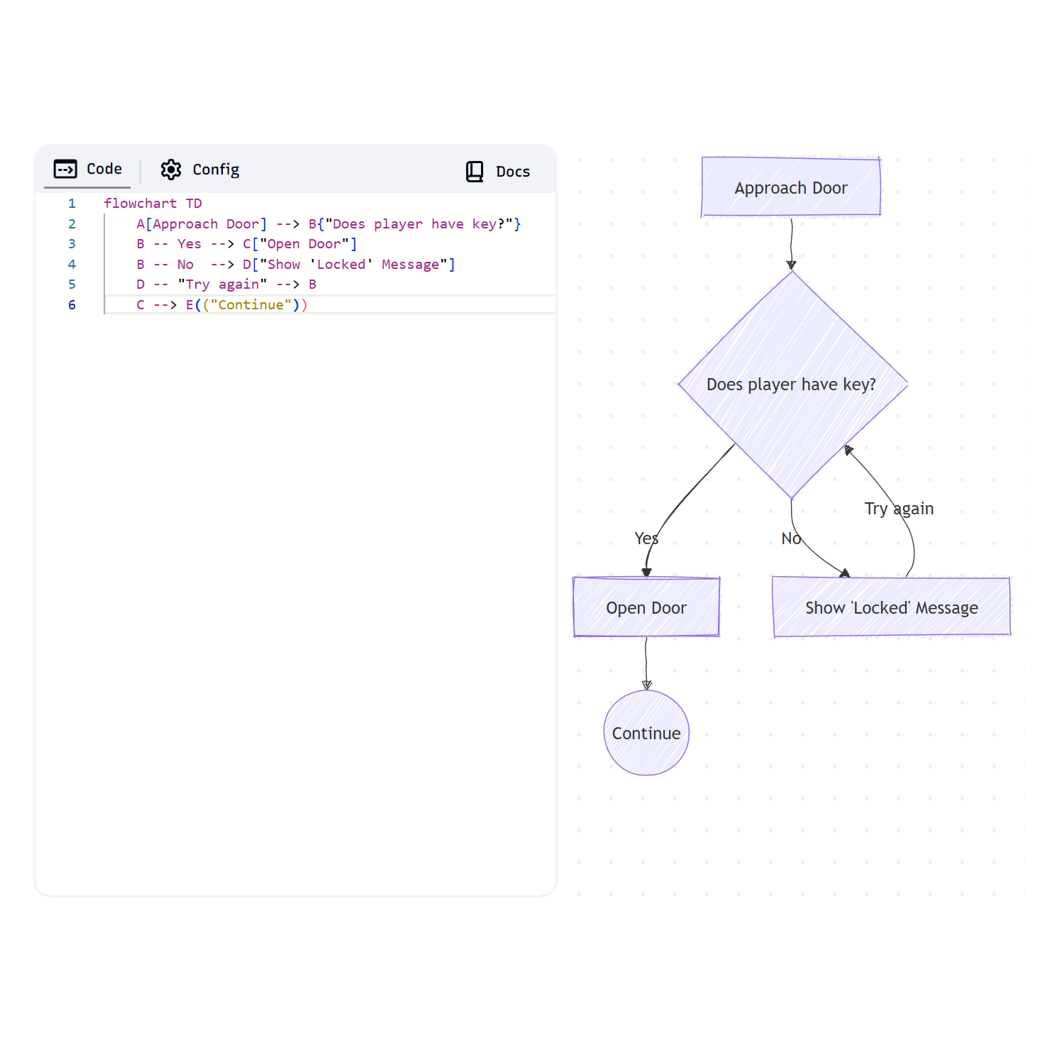
Task: Switch to the Config tab
Action: [x=199, y=169]
